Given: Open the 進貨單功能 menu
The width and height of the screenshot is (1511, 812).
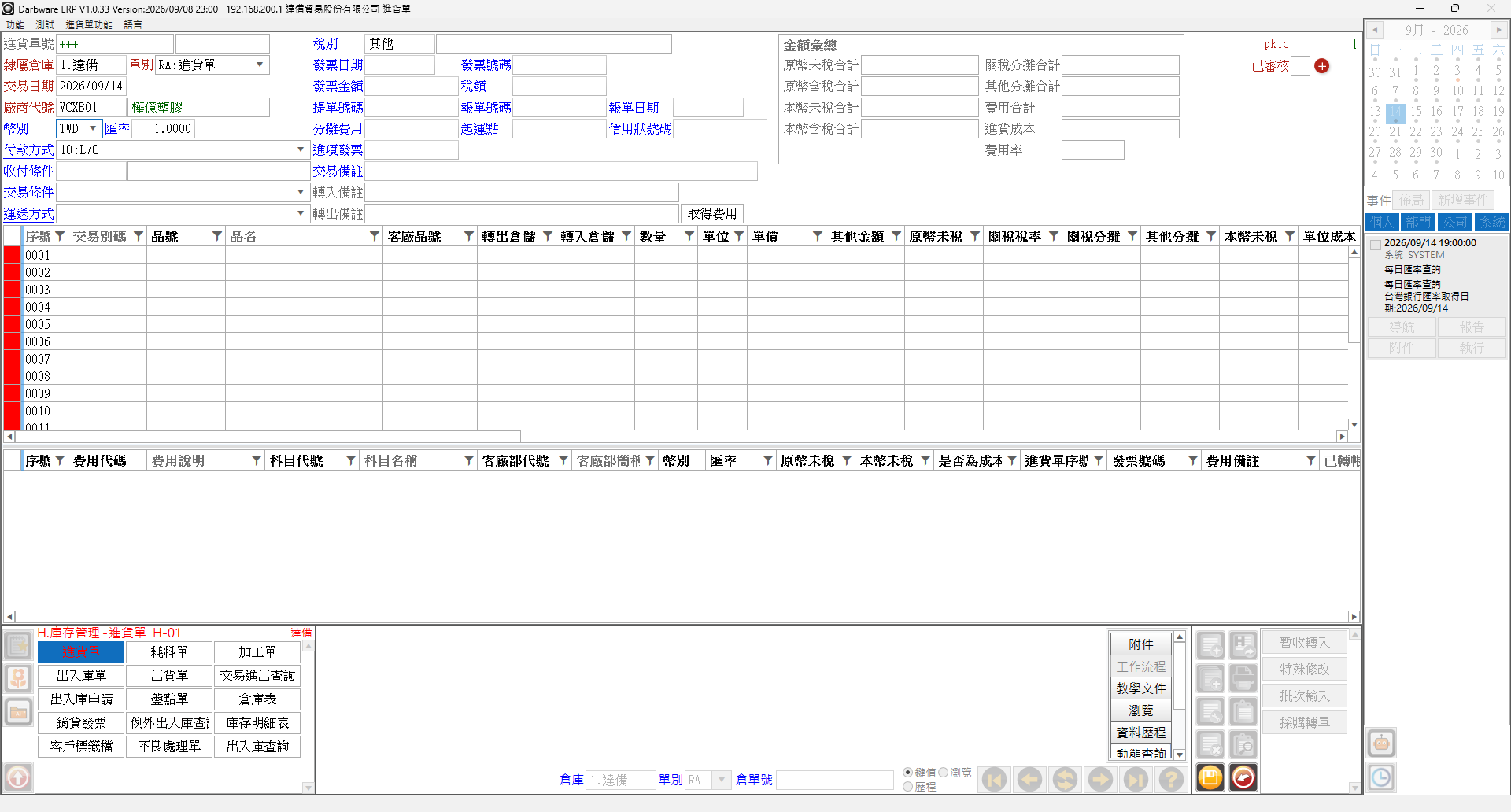Looking at the screenshot, I should click(89, 25).
